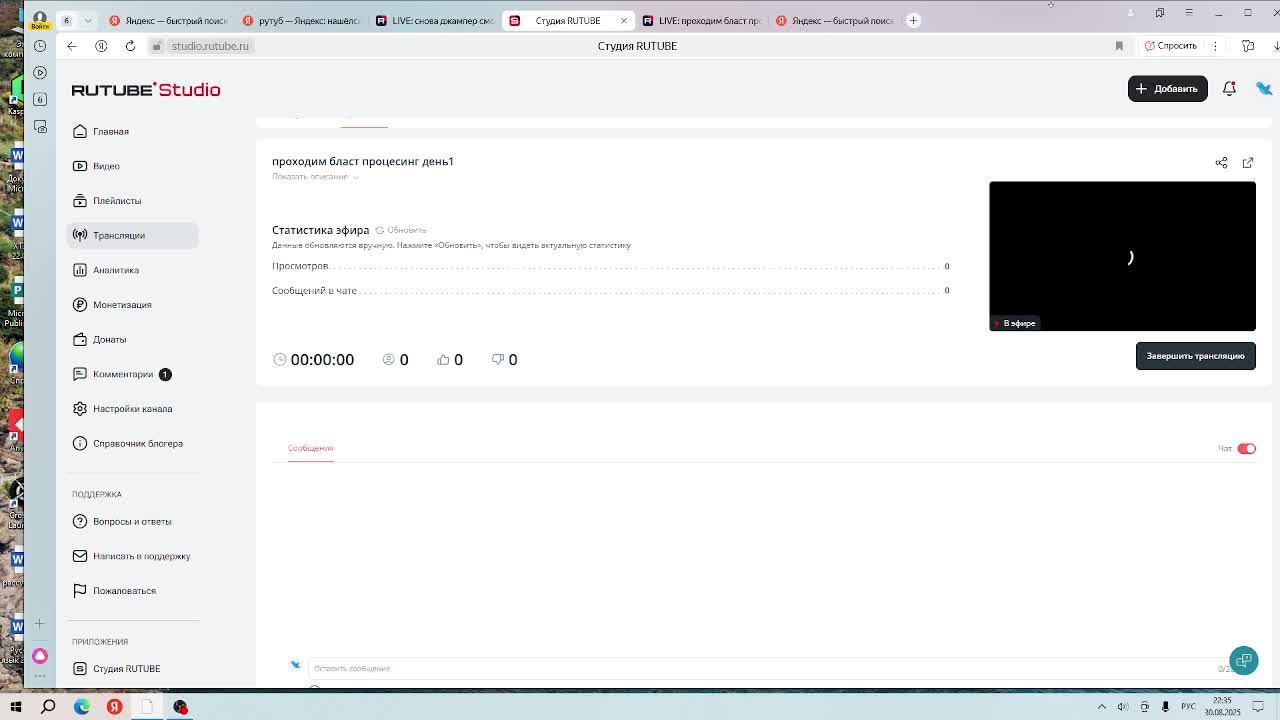The height and width of the screenshot is (720, 1280).
Task: Switch to 'LIVE: проходим бласт' tab
Action: tap(701, 20)
